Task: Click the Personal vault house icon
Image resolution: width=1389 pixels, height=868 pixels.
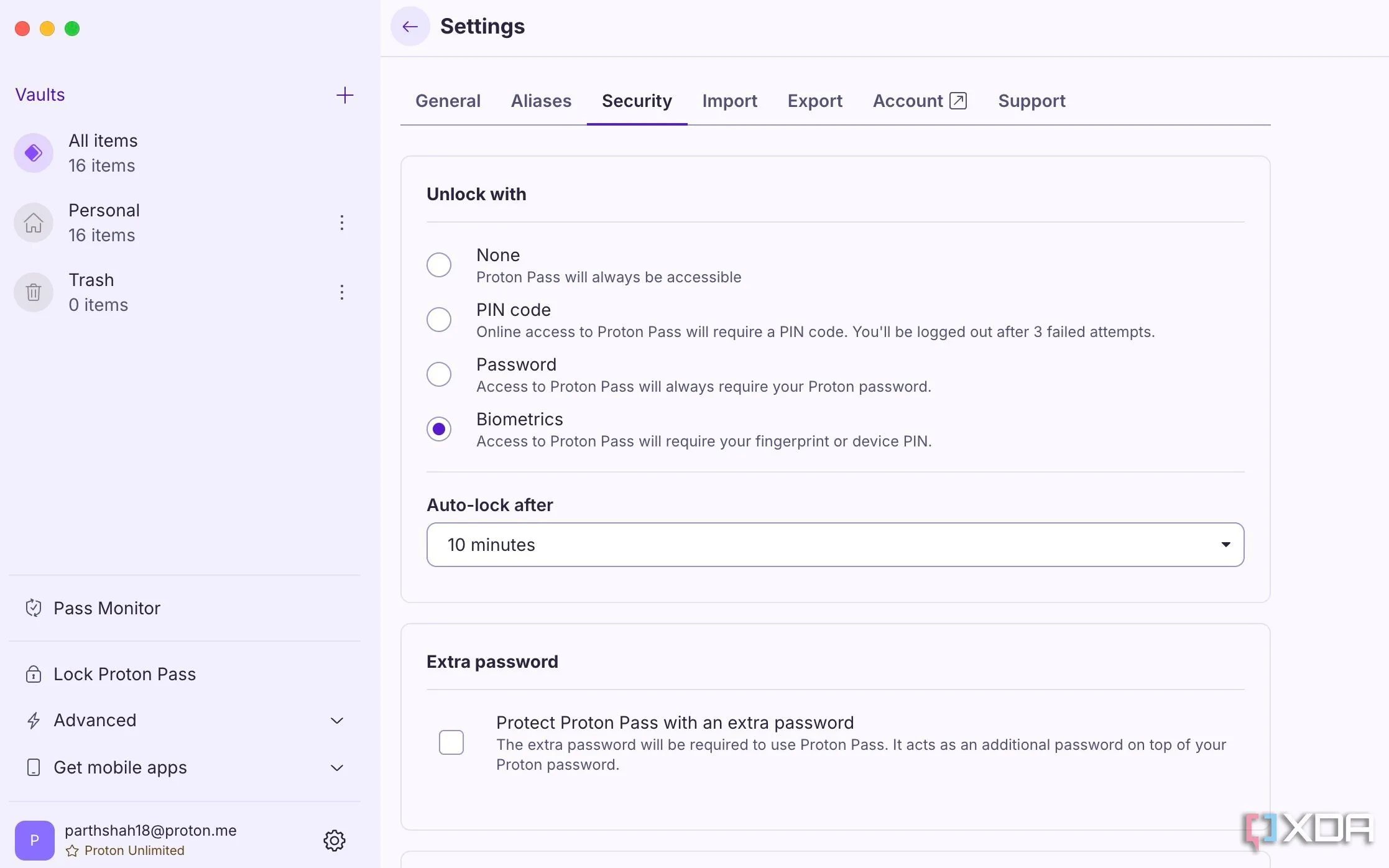Action: (x=34, y=223)
